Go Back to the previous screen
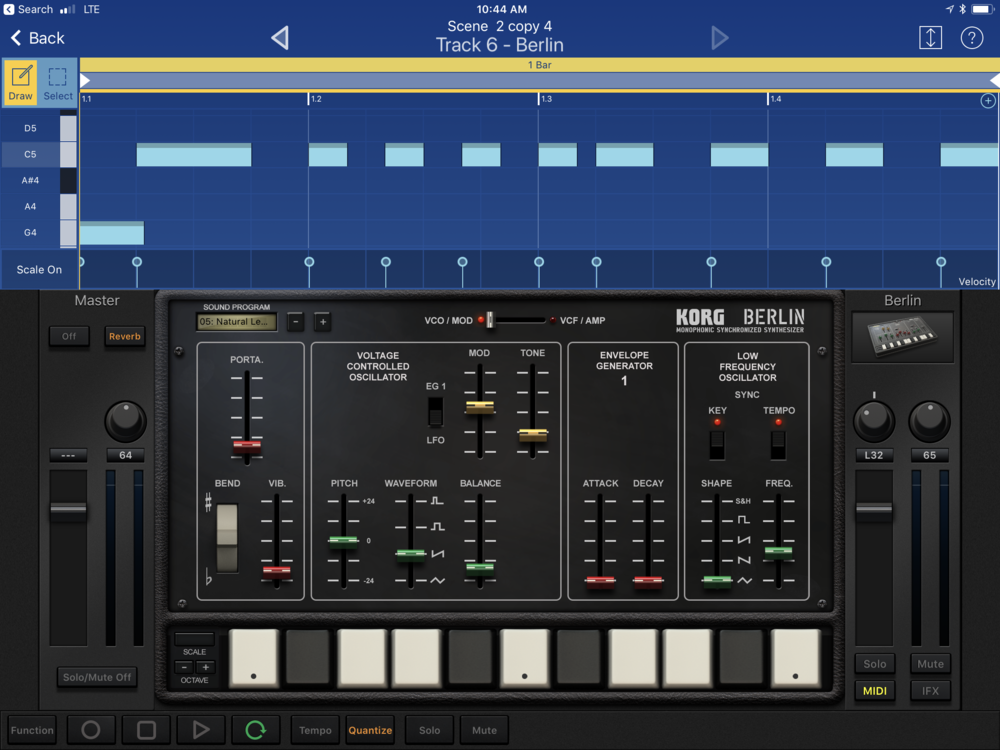 point(38,38)
